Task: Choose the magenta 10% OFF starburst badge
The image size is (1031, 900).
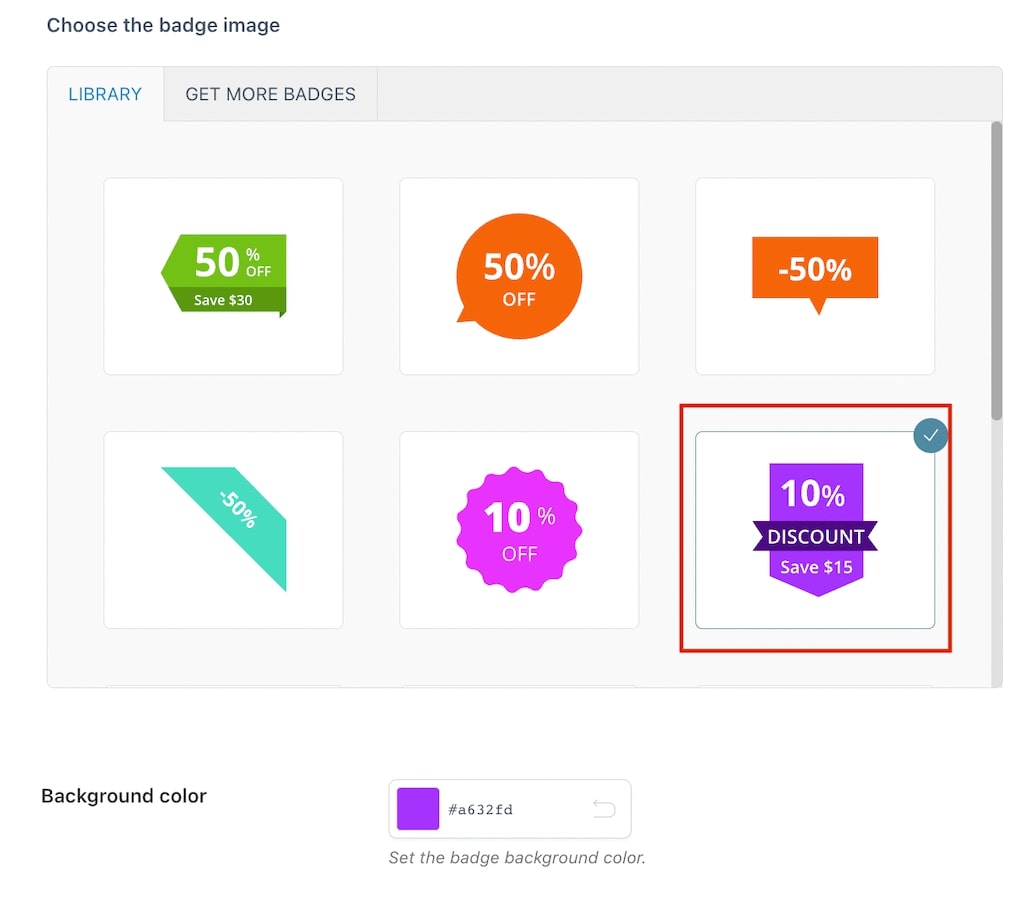Action: (519, 530)
